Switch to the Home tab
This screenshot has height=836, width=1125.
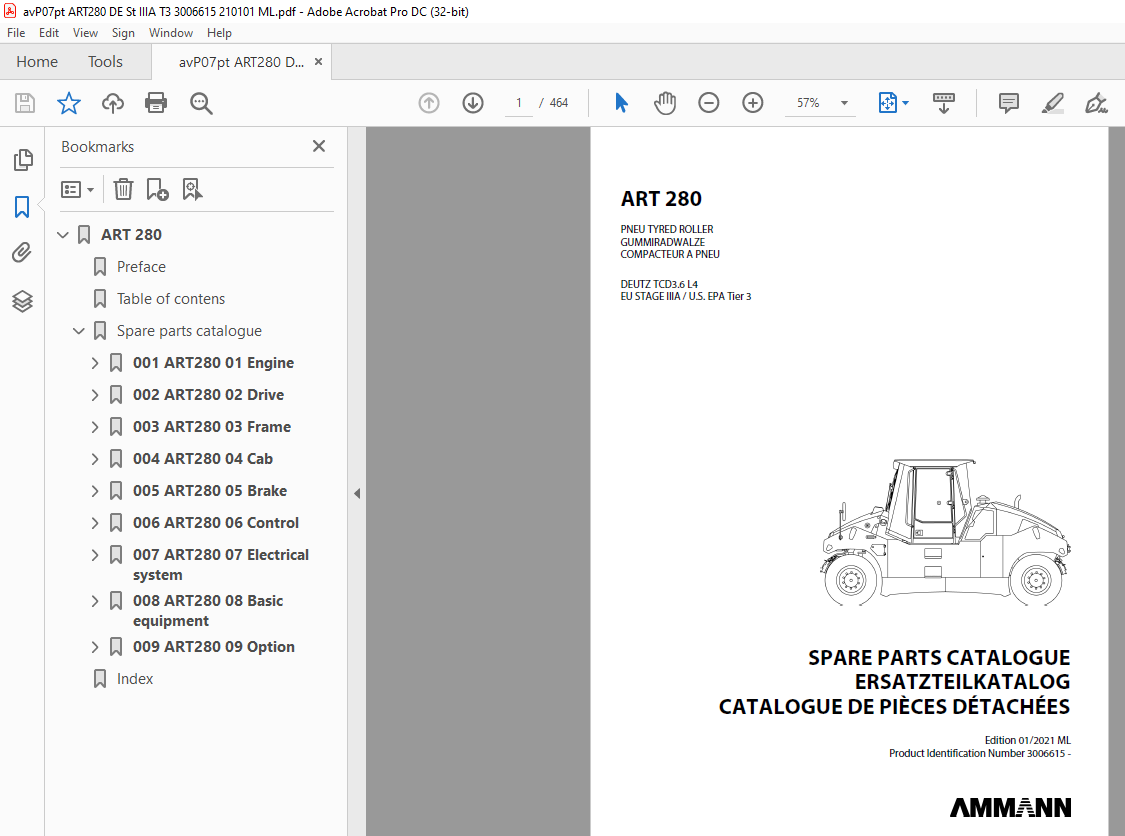37,62
